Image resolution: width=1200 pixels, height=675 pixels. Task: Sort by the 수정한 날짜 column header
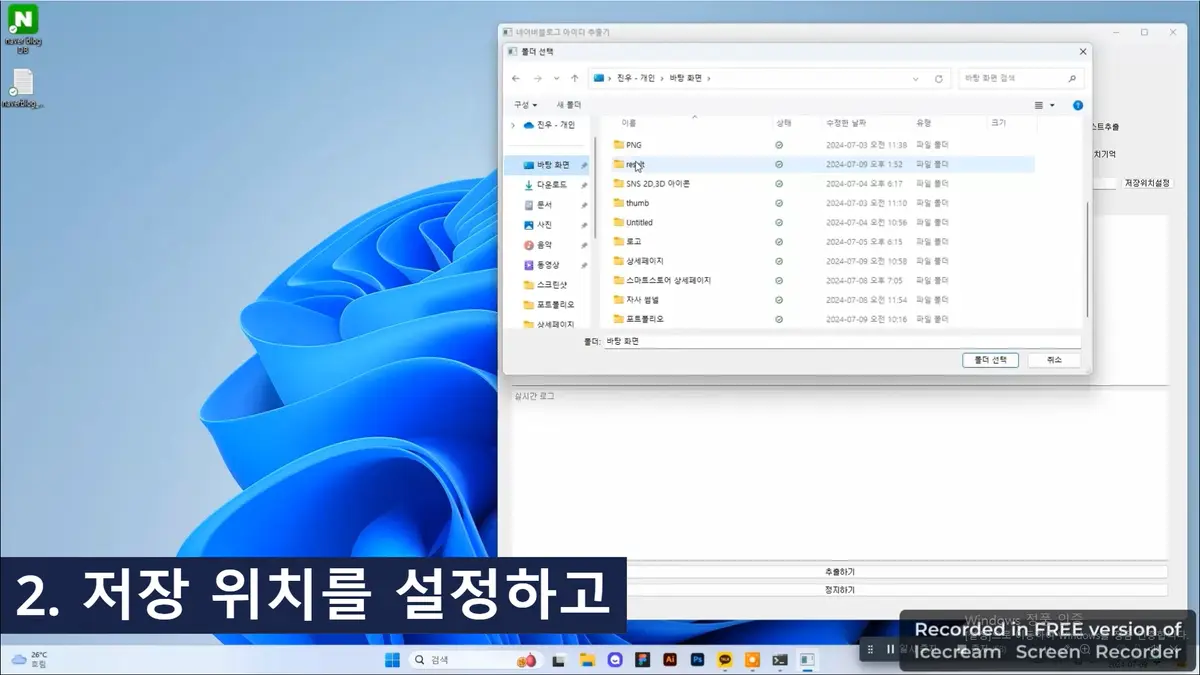844,123
